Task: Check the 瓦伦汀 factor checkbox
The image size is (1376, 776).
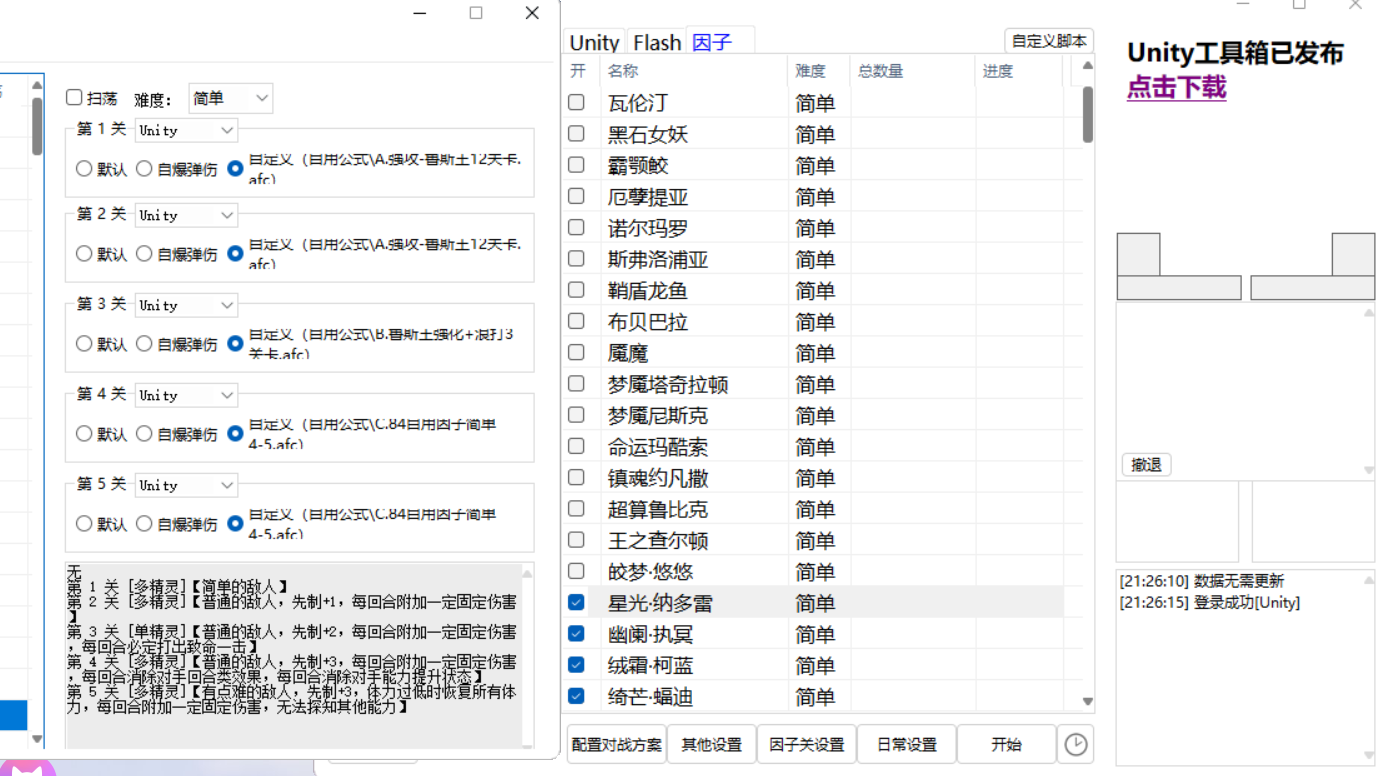Action: tap(575, 101)
